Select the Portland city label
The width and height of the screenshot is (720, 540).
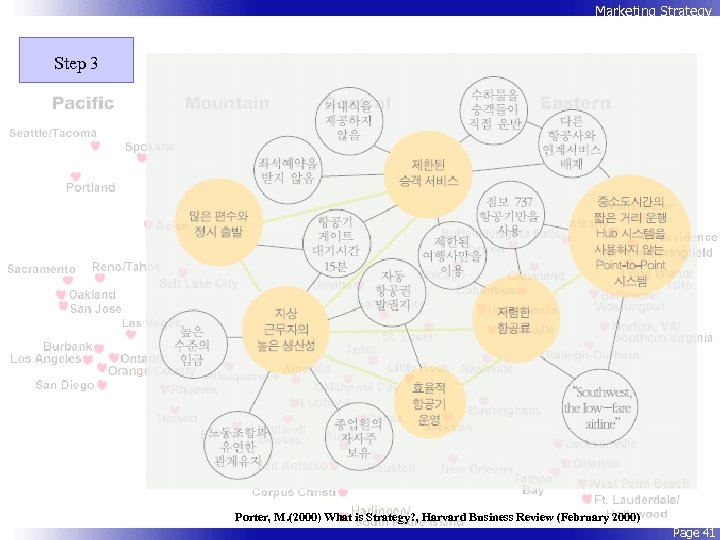pyautogui.click(x=90, y=187)
